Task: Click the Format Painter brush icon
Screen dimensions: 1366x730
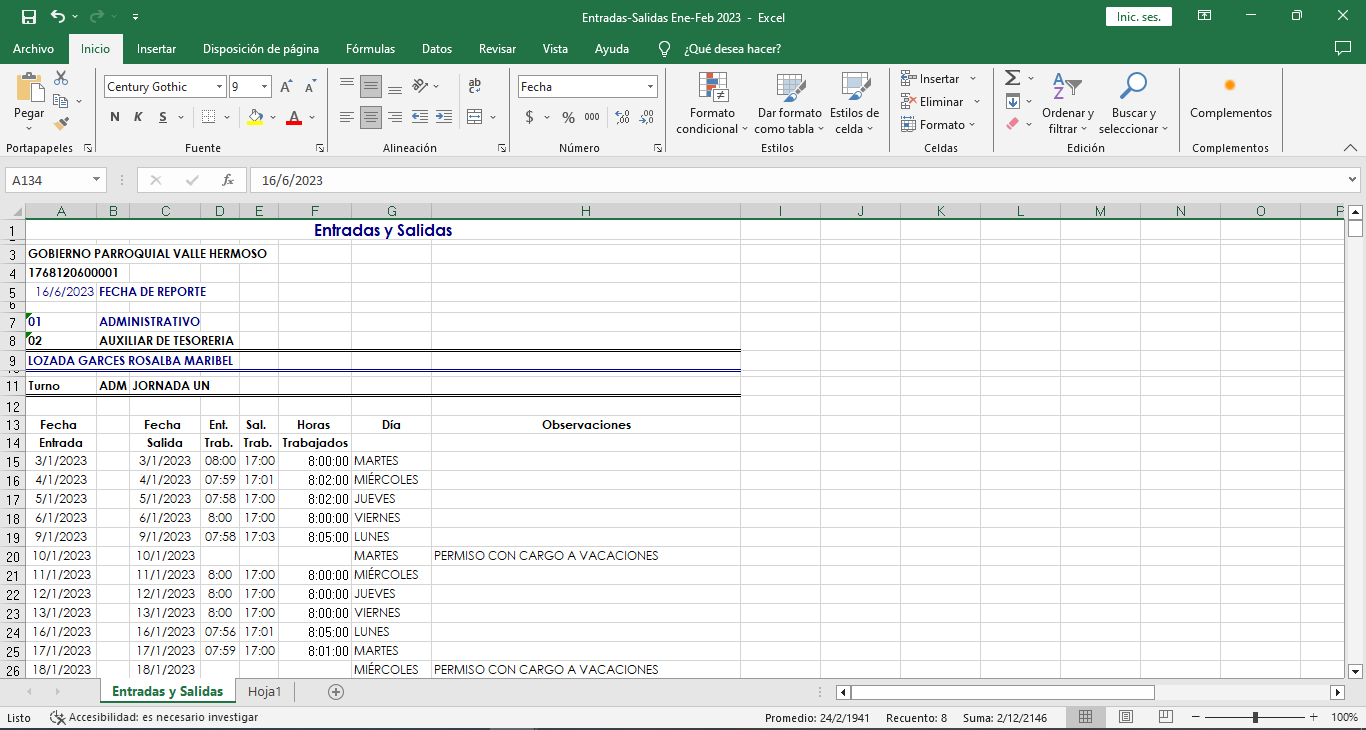Action: tap(61, 124)
